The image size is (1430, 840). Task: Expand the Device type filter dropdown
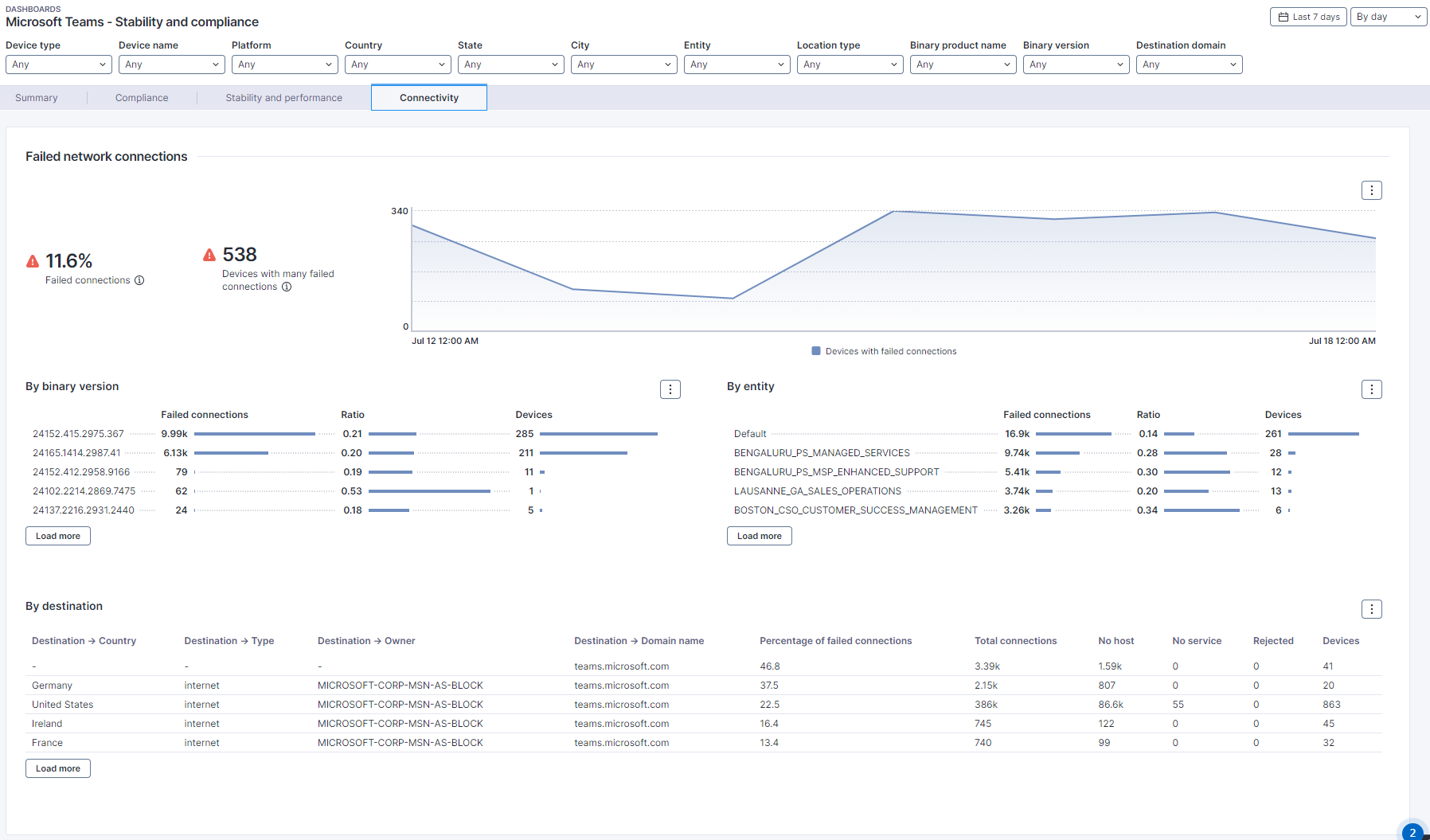click(58, 64)
